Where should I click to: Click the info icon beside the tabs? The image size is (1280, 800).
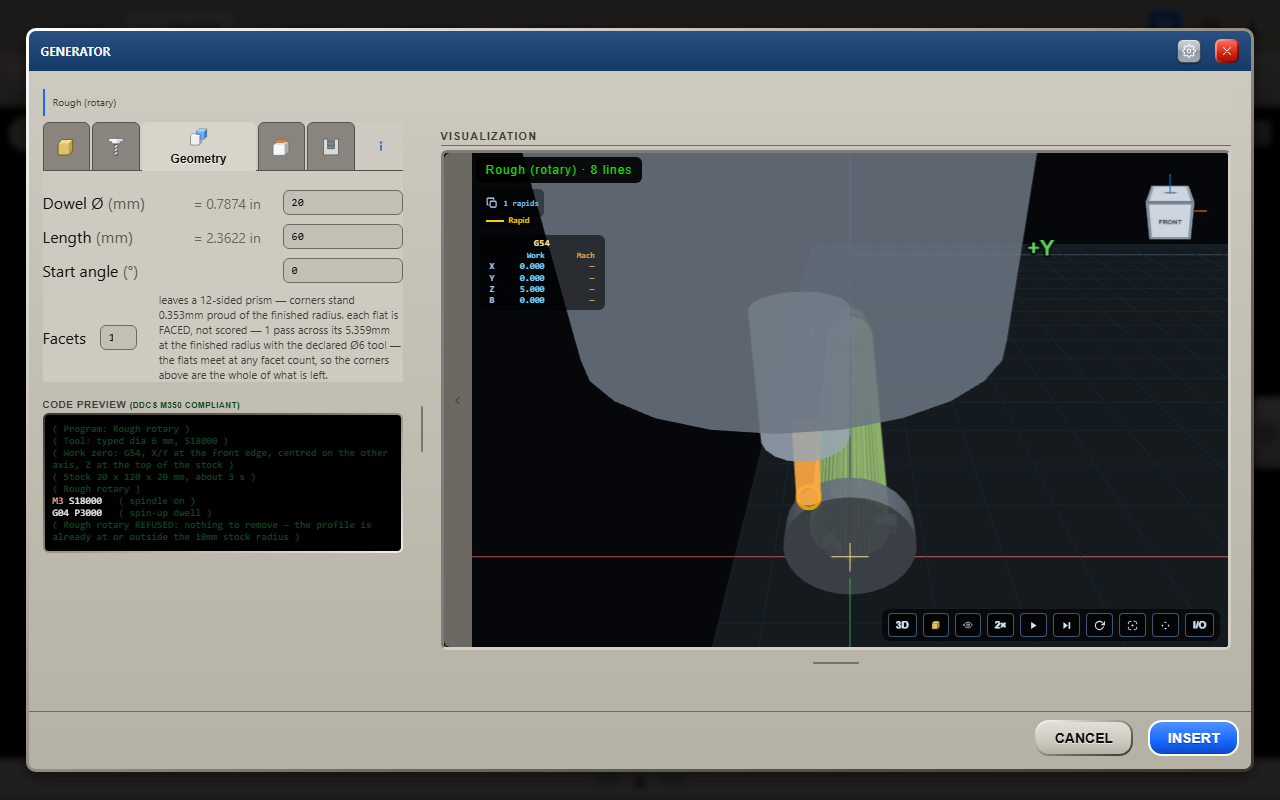381,146
